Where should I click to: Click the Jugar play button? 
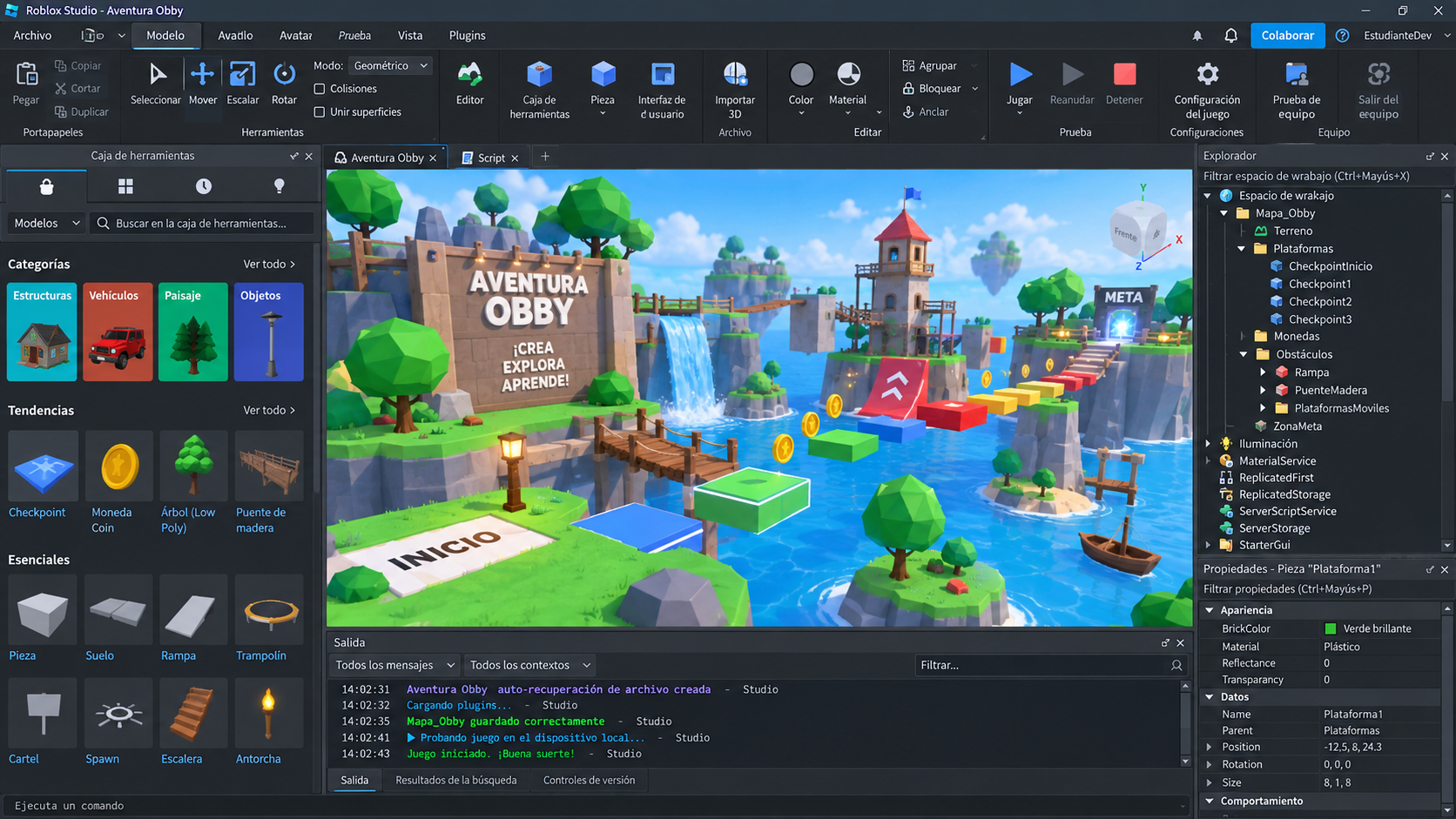(x=1020, y=84)
